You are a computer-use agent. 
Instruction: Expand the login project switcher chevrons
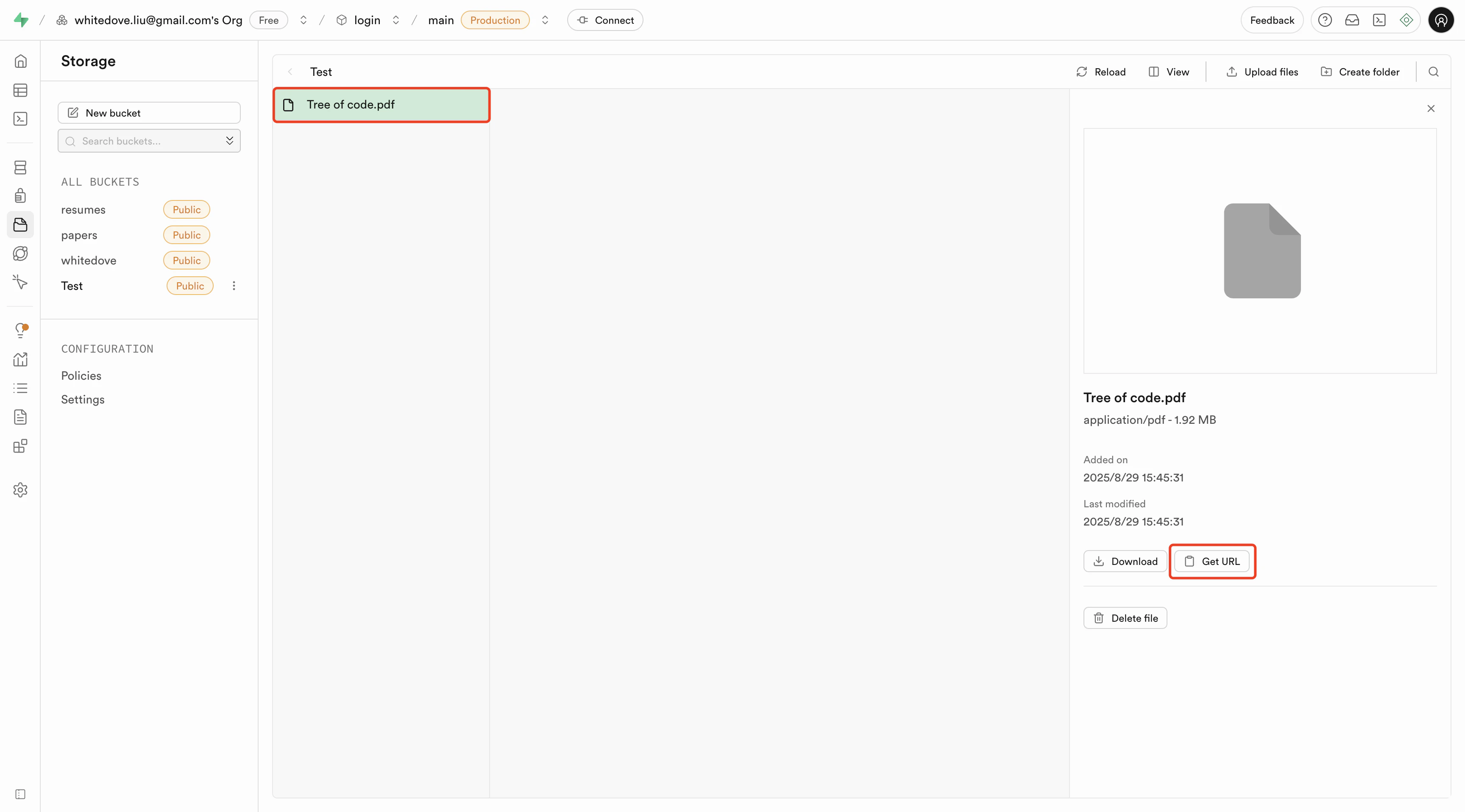[x=396, y=20]
